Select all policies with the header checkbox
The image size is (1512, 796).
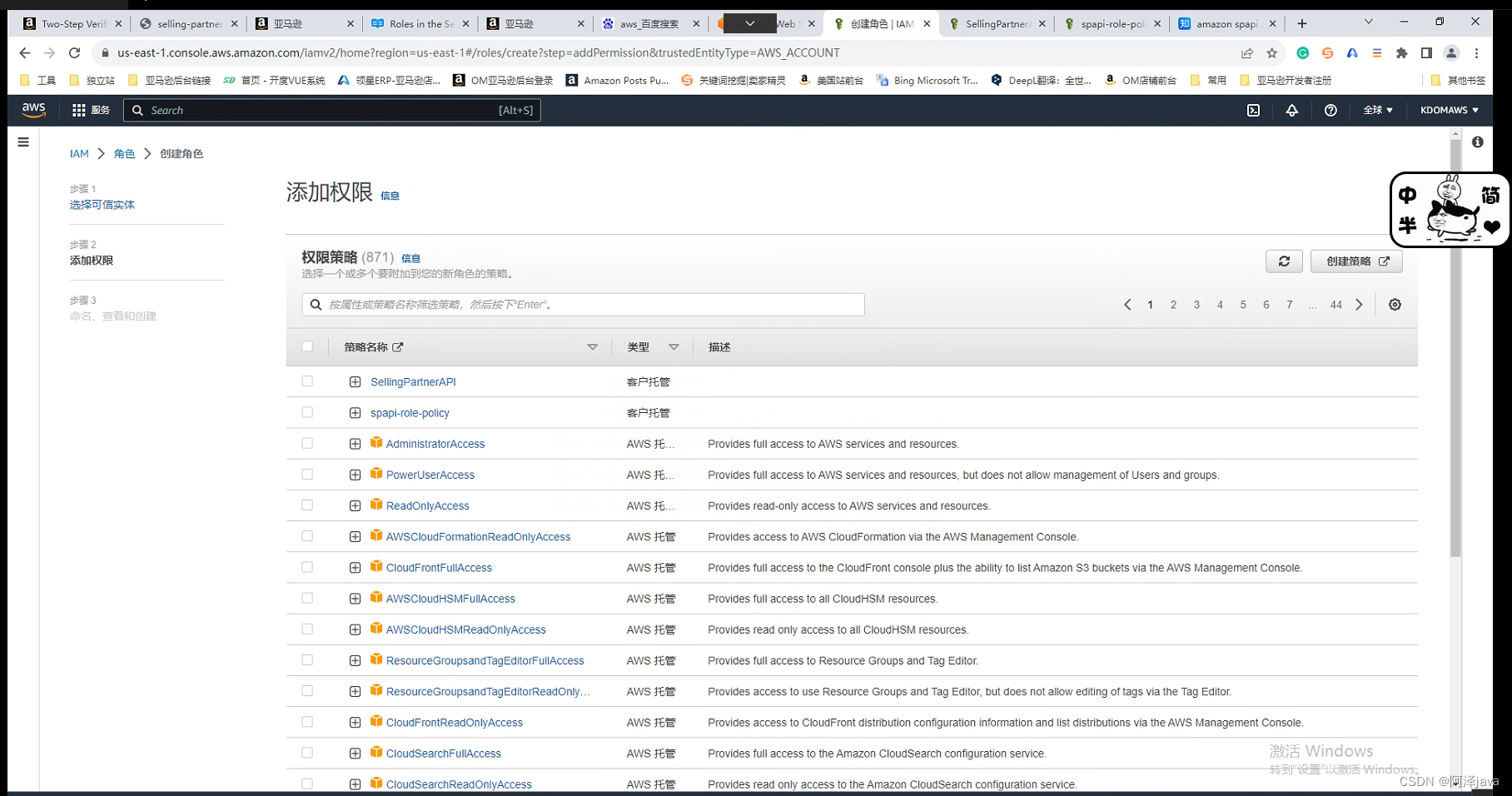click(x=307, y=346)
